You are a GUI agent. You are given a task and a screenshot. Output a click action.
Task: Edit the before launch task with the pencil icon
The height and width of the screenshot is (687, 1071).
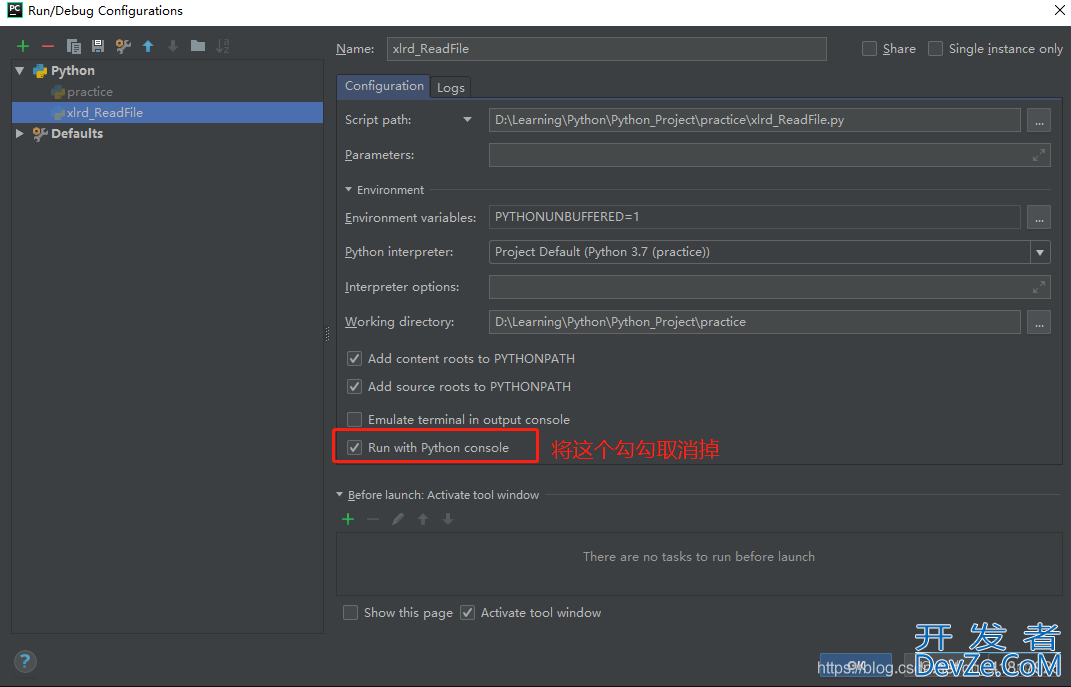coord(398,519)
